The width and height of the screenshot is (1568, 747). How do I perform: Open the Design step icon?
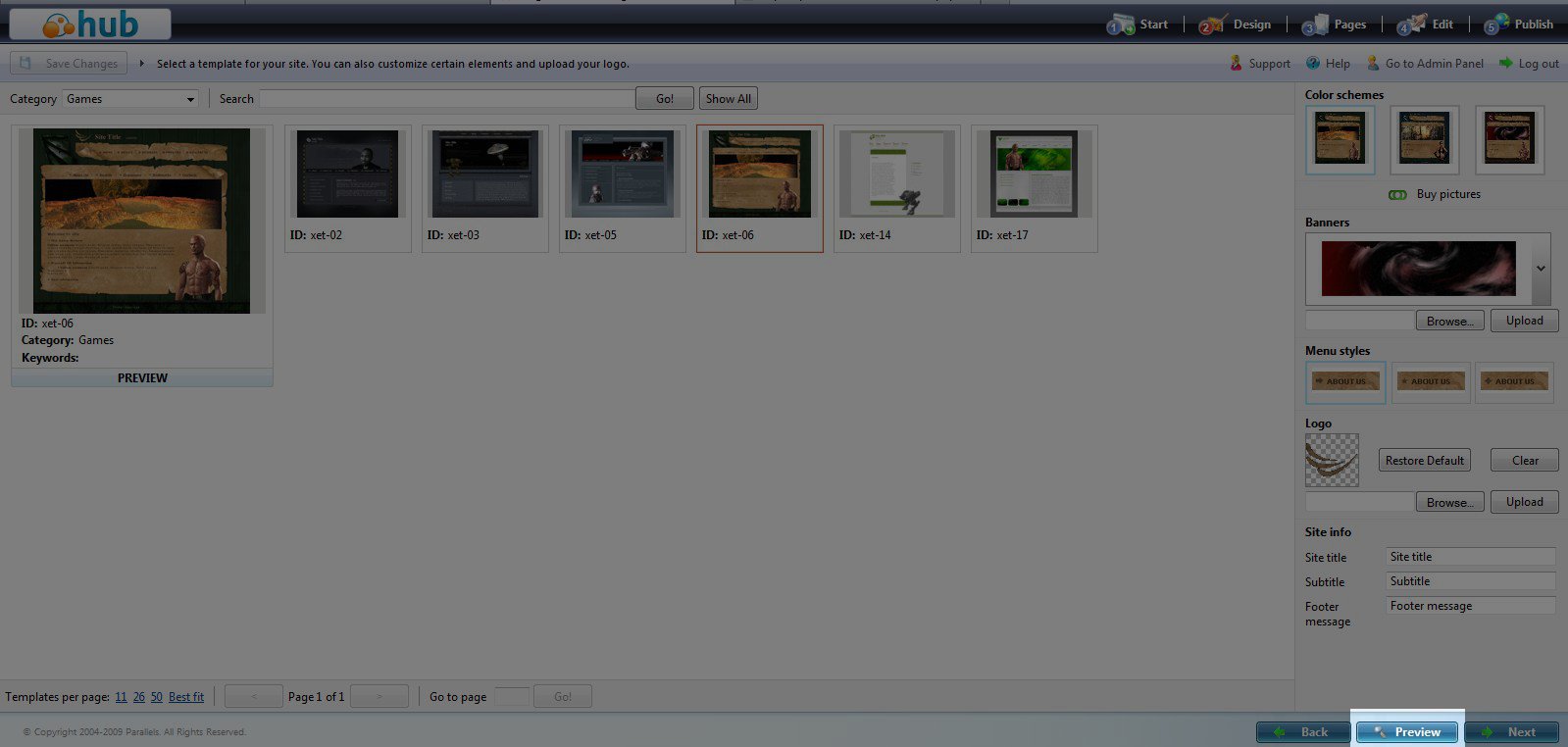click(1212, 25)
